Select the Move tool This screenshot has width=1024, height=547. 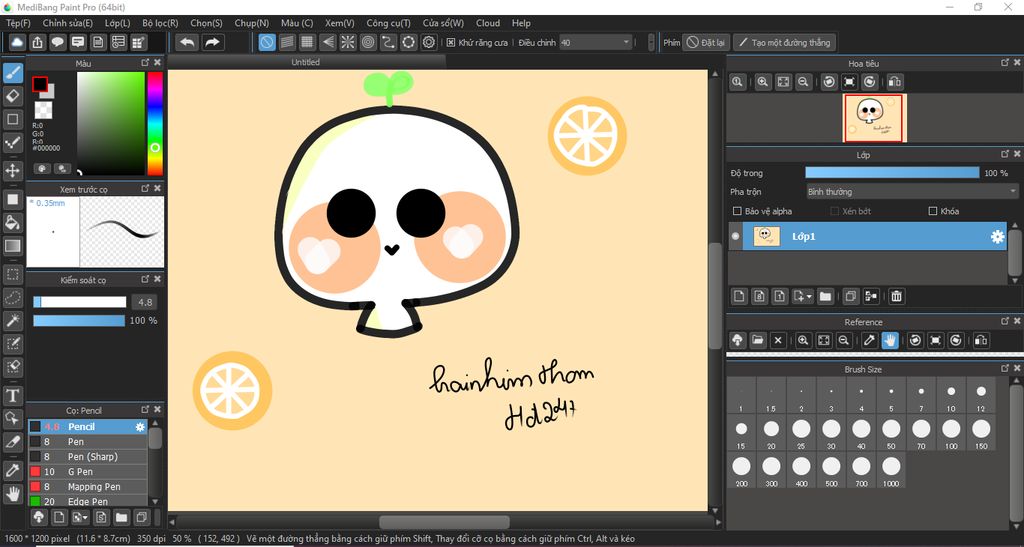tap(12, 171)
